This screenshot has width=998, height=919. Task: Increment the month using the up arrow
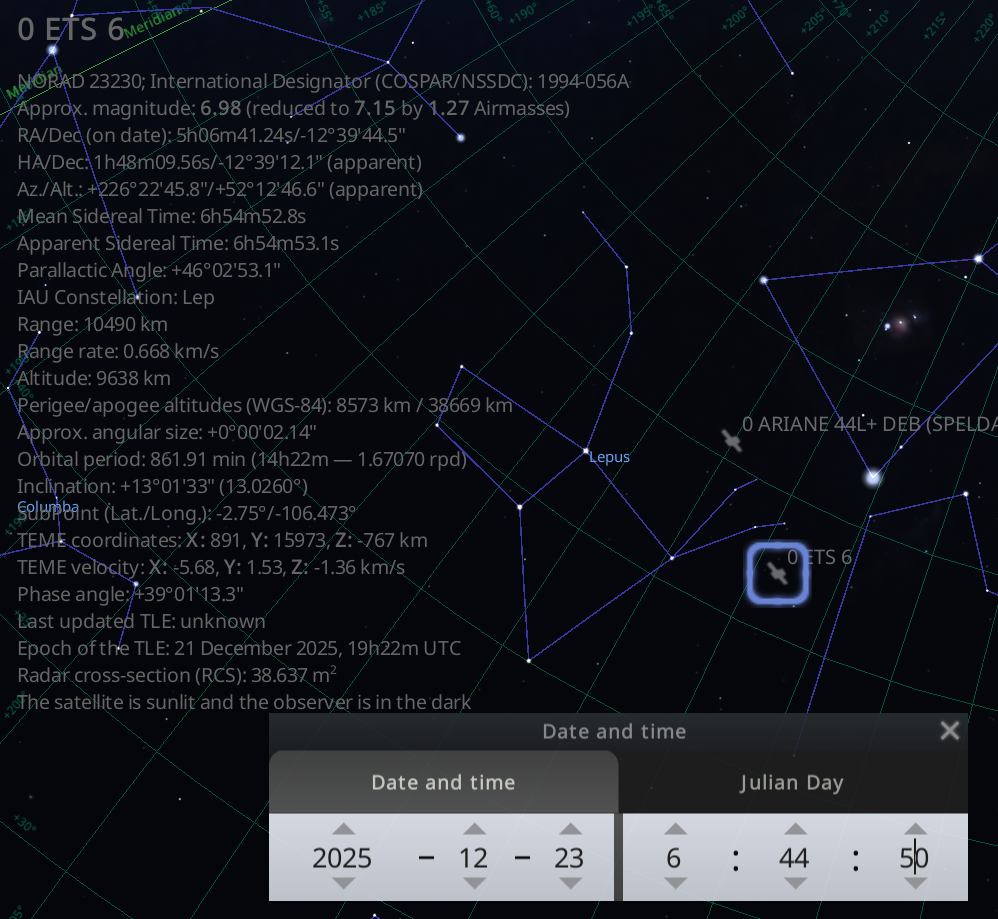474,829
